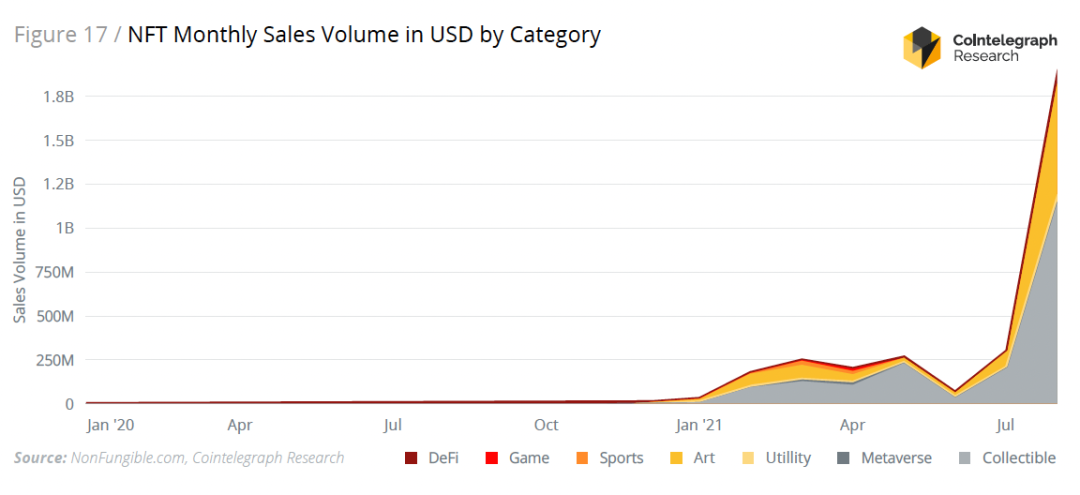This screenshot has width=1080, height=495.
Task: Click the DeFi dark red legend swatch
Action: pos(412,459)
